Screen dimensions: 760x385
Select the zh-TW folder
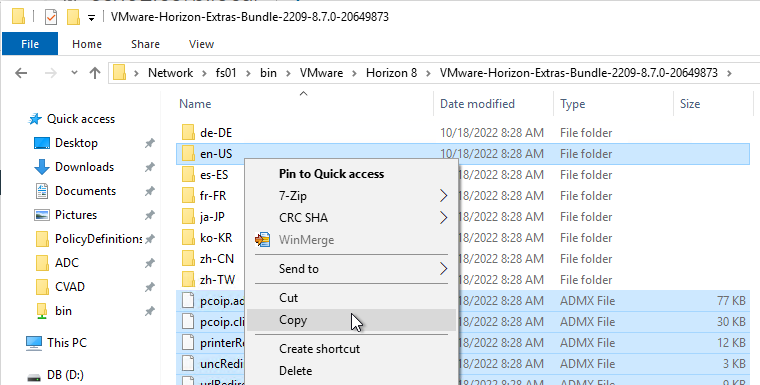point(217,280)
